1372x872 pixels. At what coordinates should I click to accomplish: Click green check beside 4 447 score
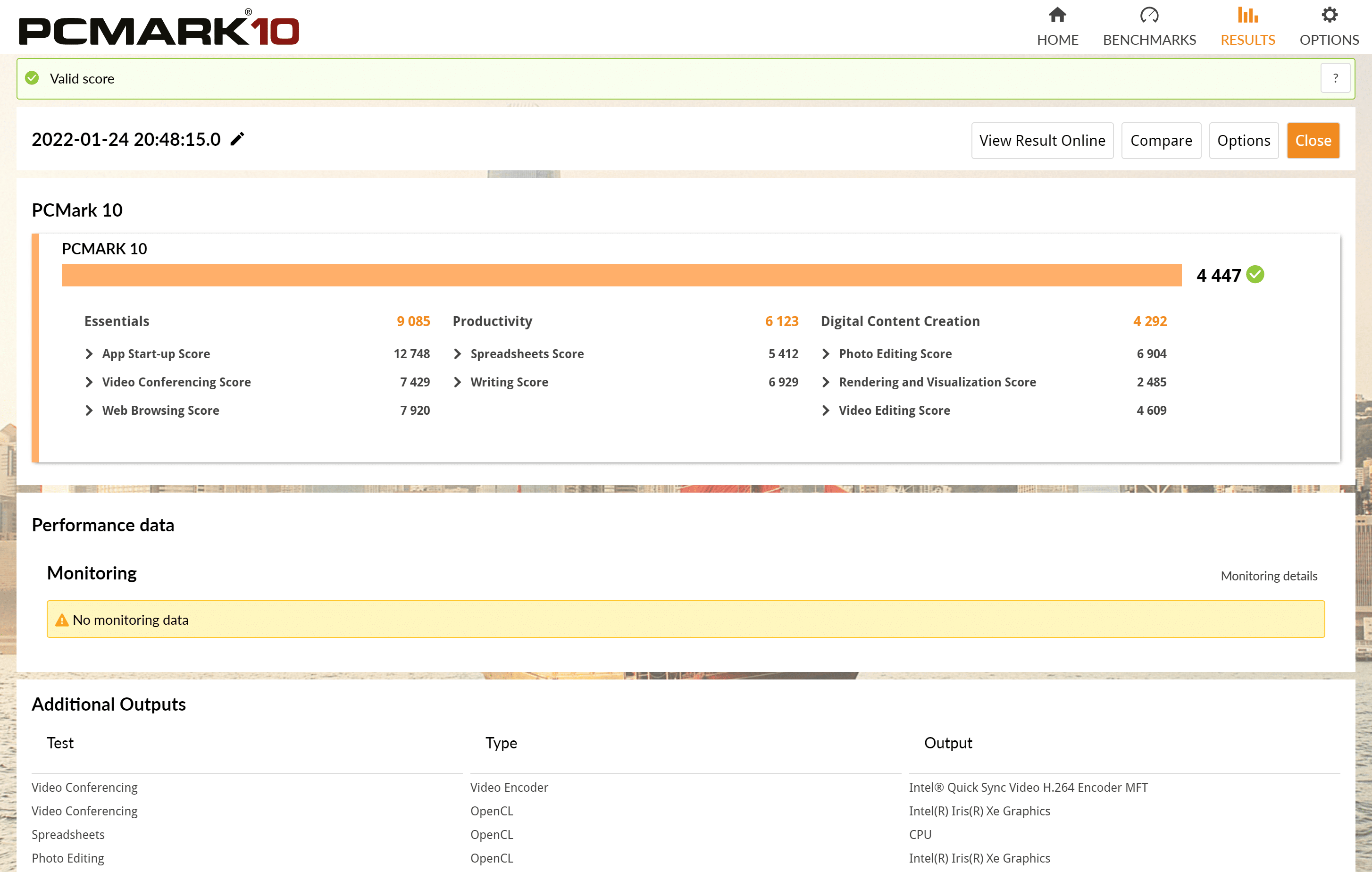click(1255, 275)
